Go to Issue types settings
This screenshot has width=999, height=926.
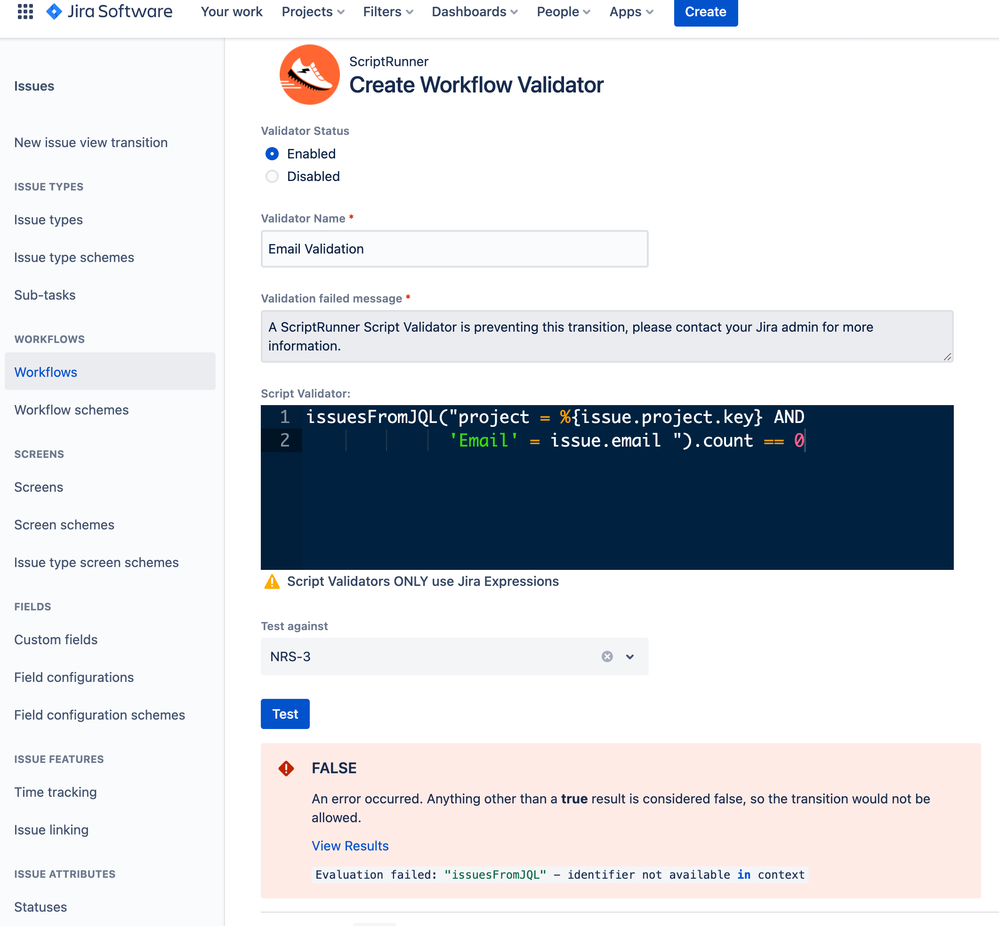pyautogui.click(x=48, y=220)
